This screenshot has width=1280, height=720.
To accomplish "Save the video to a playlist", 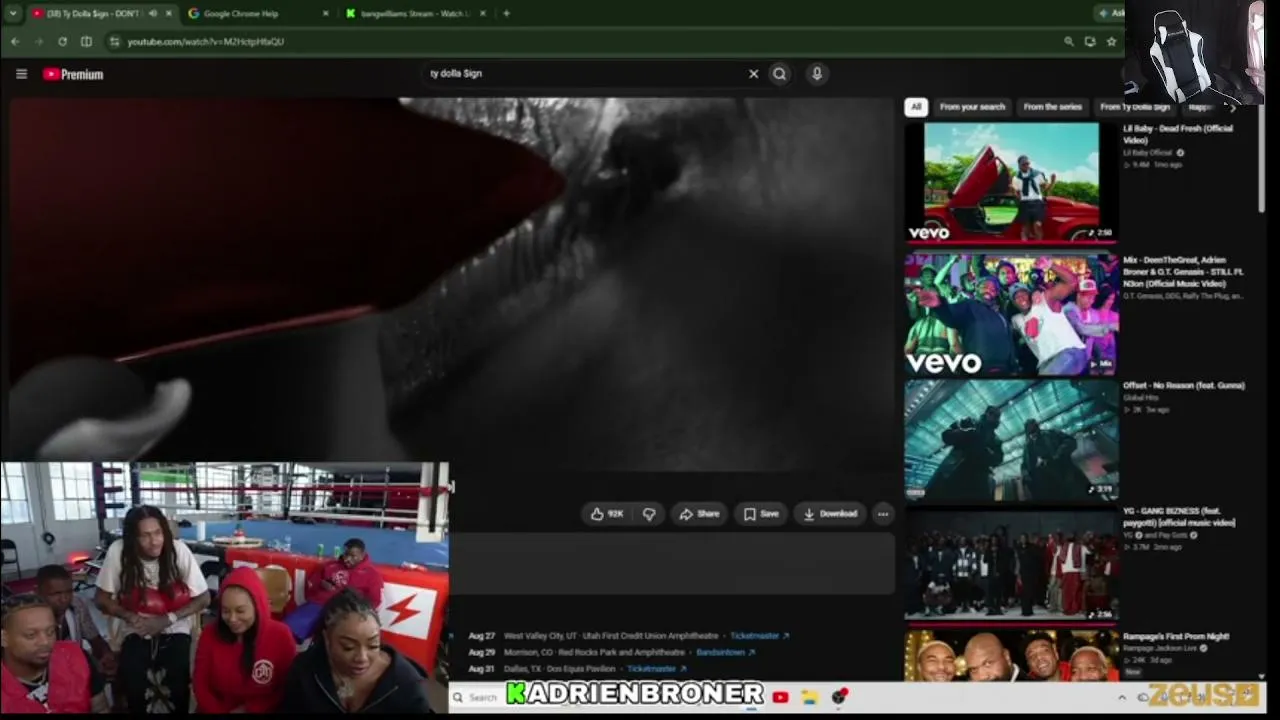I will 761,514.
